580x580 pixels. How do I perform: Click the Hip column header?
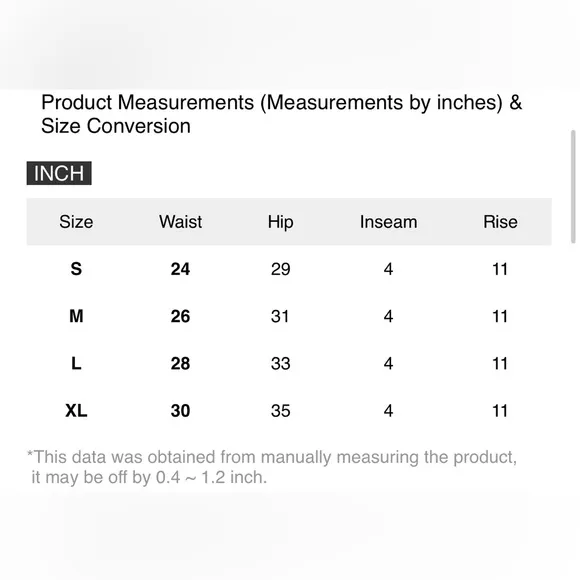(x=280, y=222)
